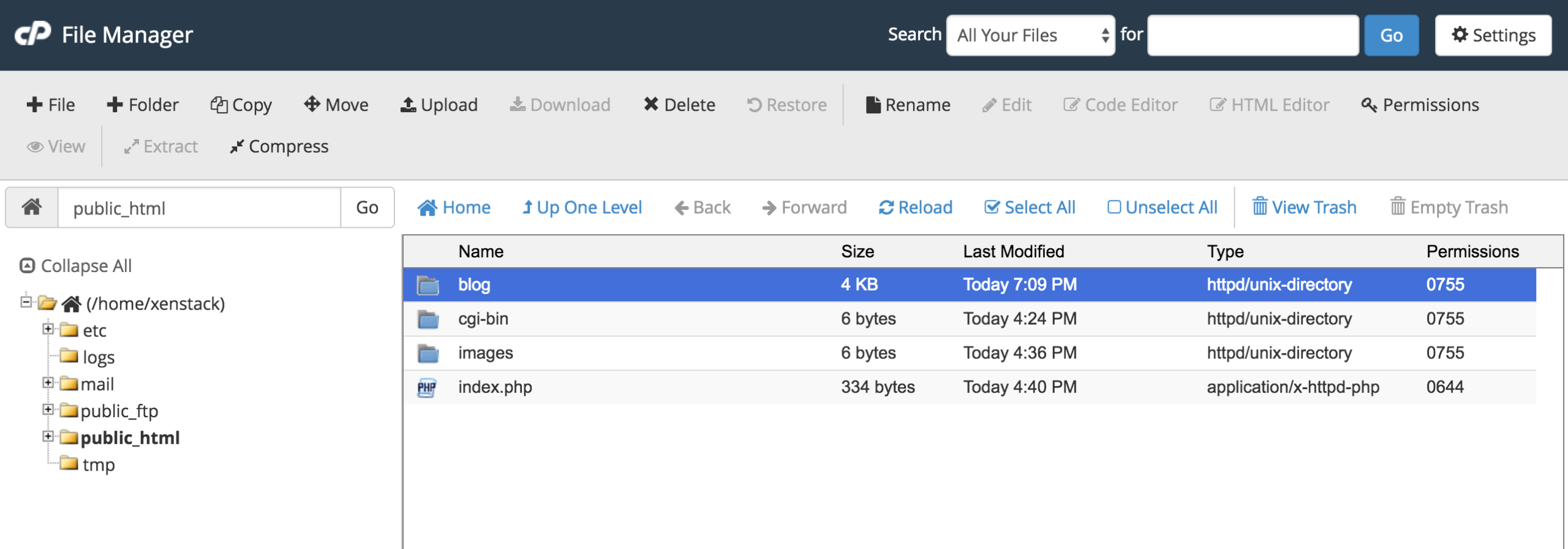The width and height of the screenshot is (1568, 549).
Task: Click Select All checkbox link
Action: click(x=1030, y=208)
